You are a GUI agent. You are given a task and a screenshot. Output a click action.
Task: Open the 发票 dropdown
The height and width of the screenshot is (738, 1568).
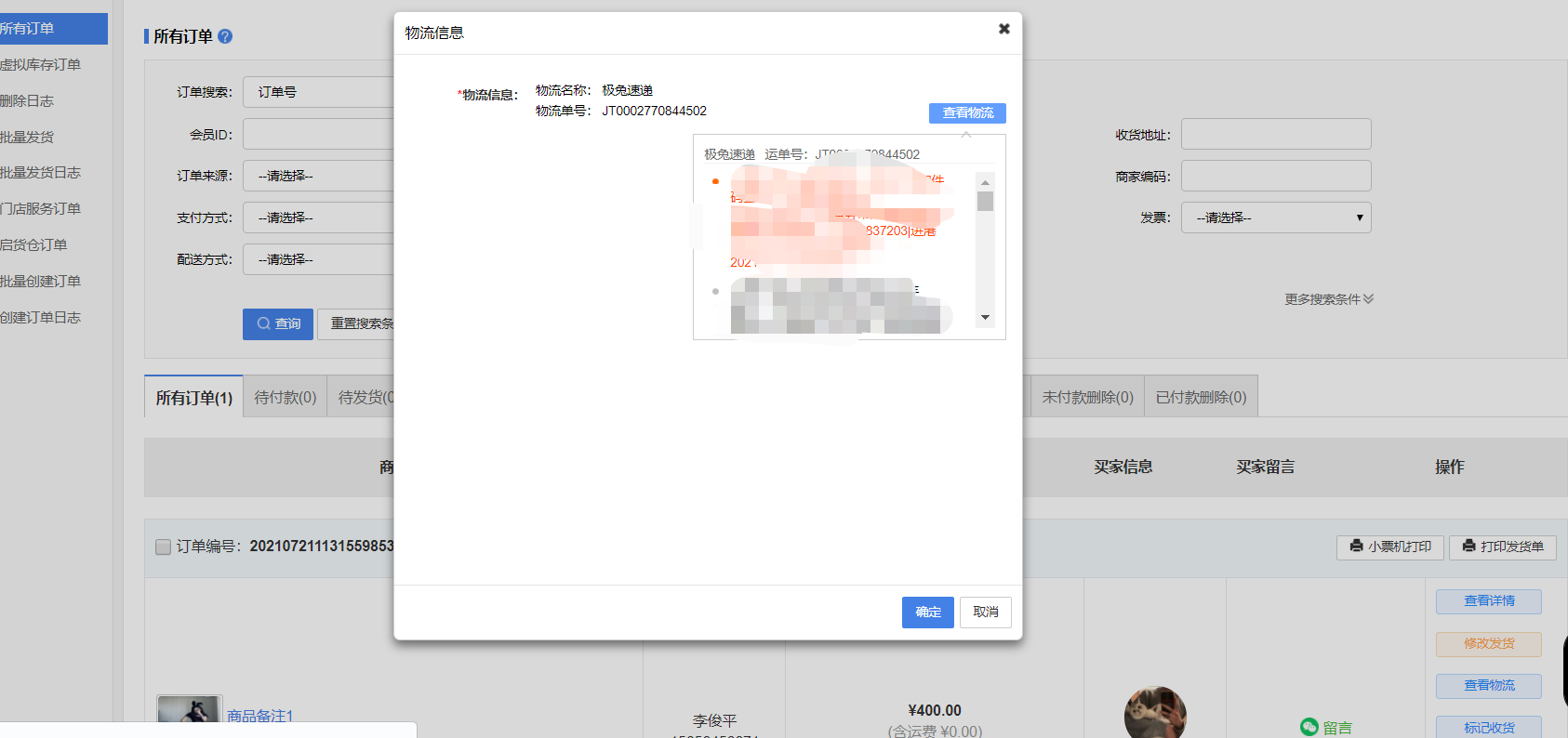click(x=1275, y=217)
